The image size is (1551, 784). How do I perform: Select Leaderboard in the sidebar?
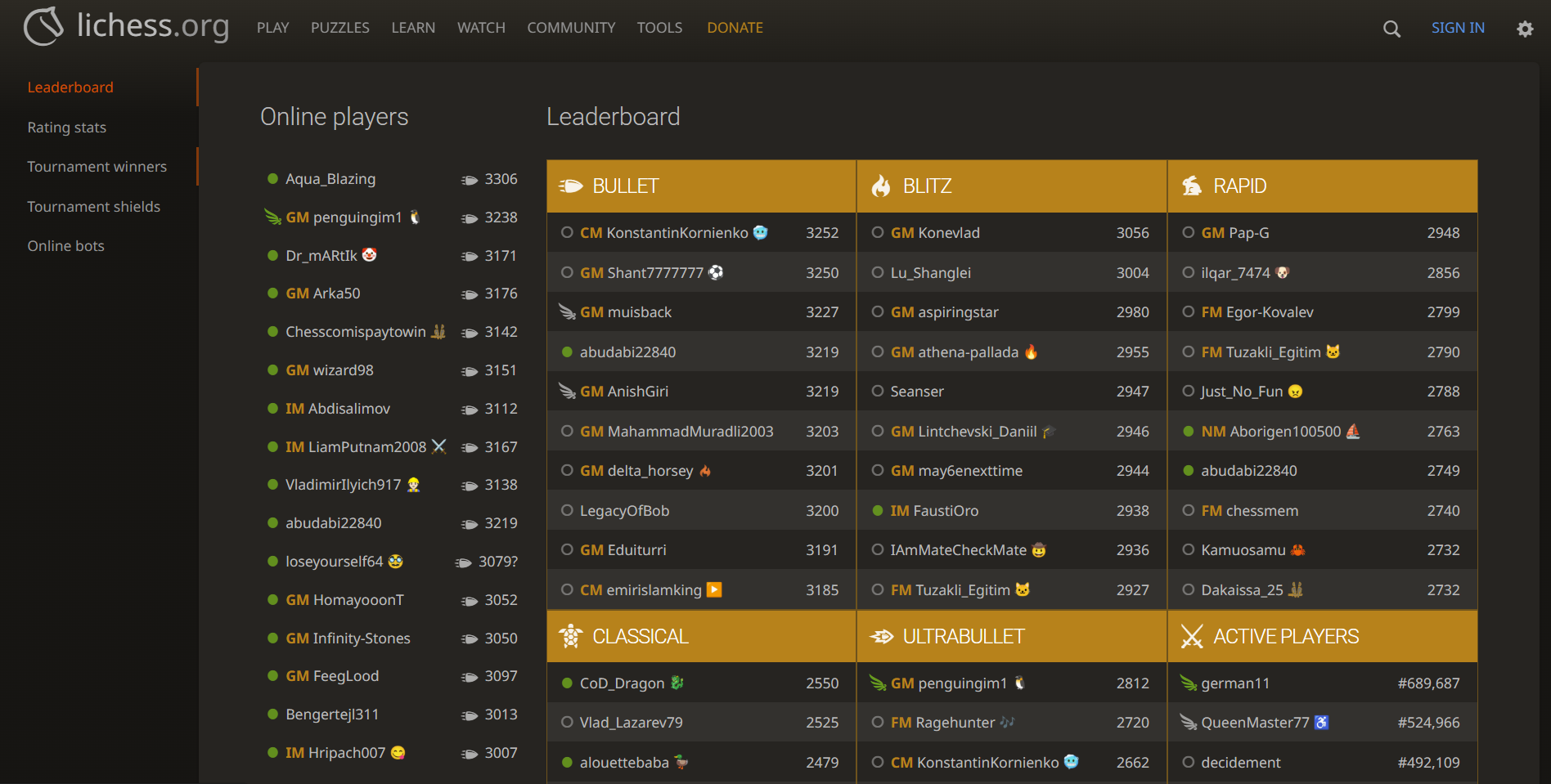(x=70, y=87)
